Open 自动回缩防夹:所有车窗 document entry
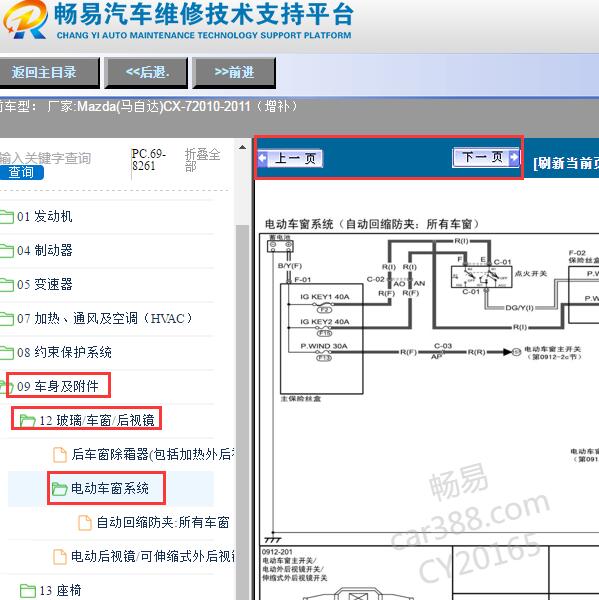 click(x=163, y=522)
